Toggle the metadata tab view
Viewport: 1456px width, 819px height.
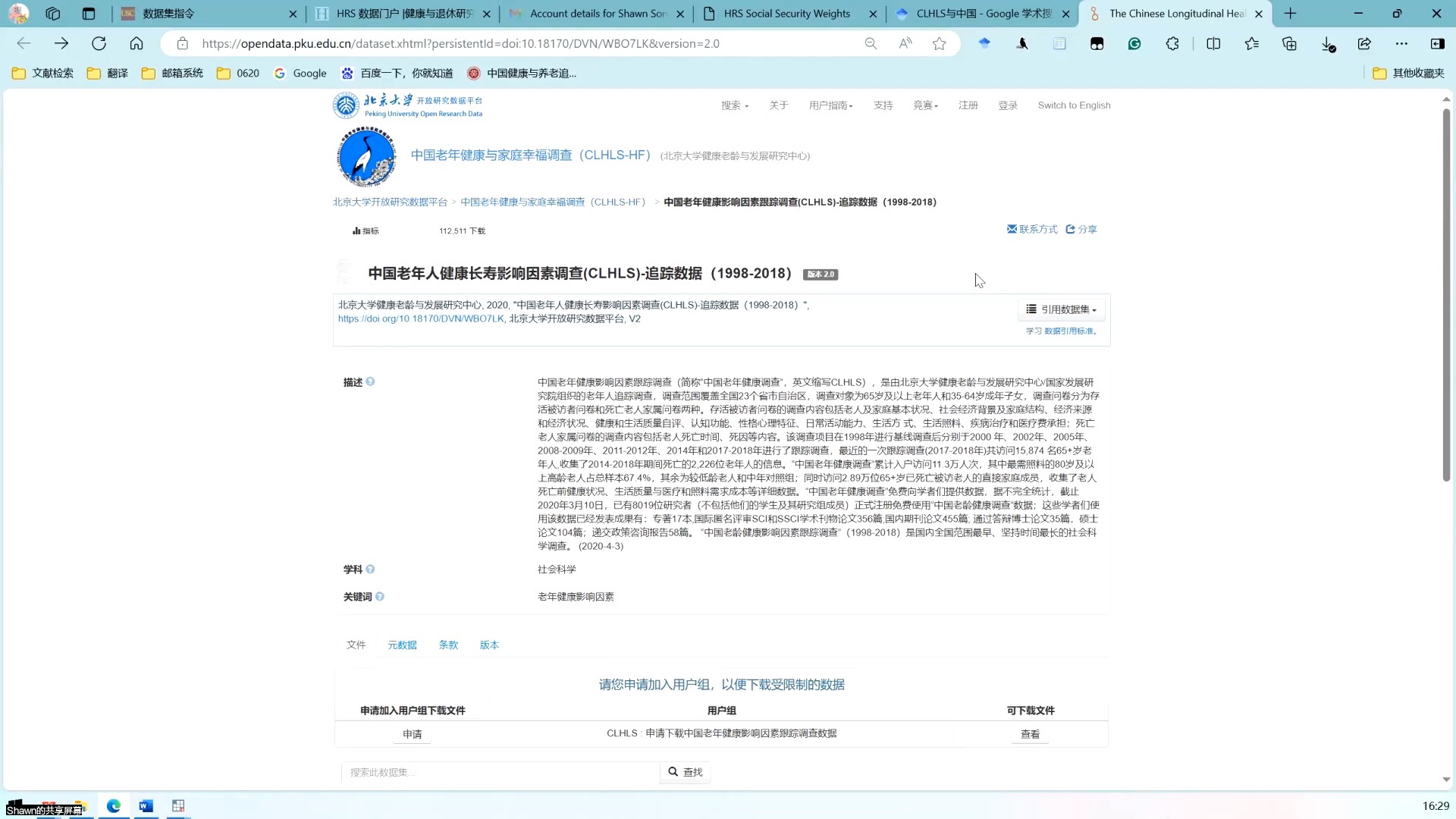[x=403, y=644]
